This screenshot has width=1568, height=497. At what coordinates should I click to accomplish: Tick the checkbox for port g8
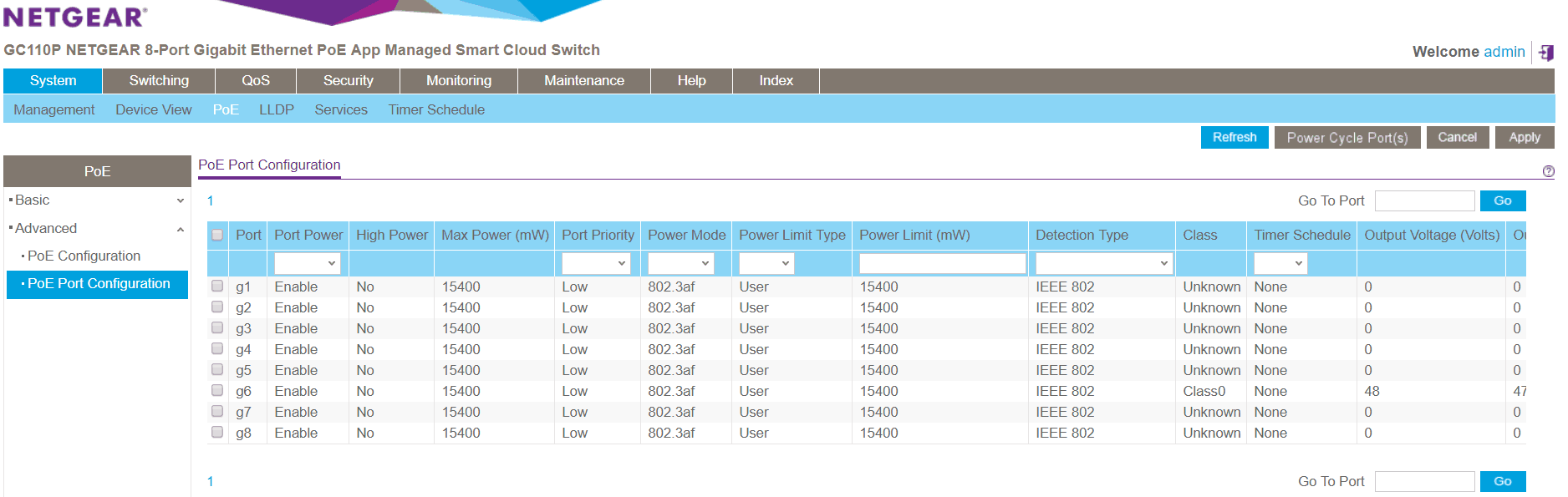tap(217, 433)
